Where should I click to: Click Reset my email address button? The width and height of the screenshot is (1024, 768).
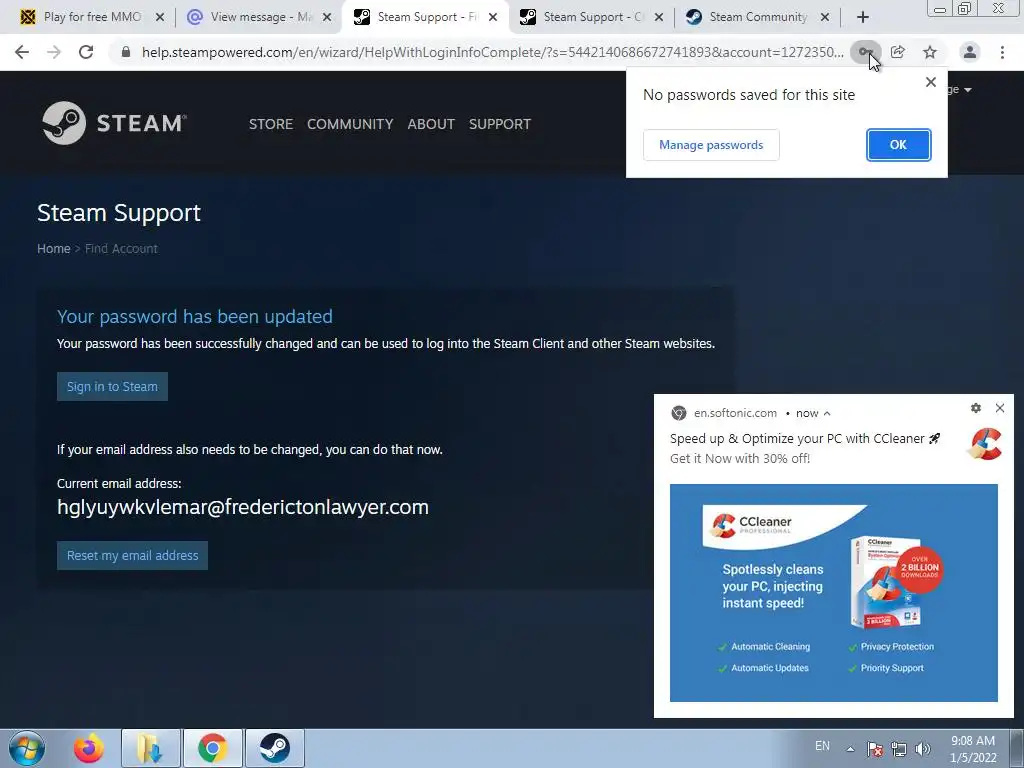point(133,556)
